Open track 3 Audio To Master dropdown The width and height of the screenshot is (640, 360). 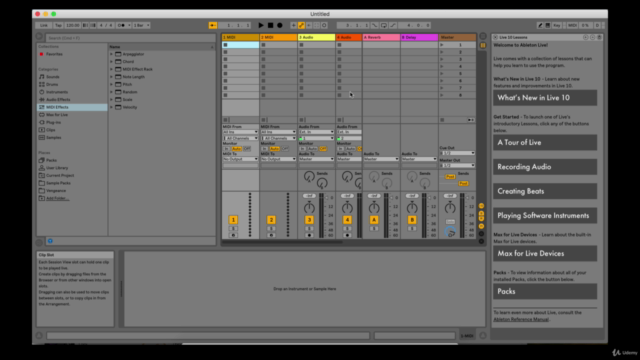tap(316, 159)
